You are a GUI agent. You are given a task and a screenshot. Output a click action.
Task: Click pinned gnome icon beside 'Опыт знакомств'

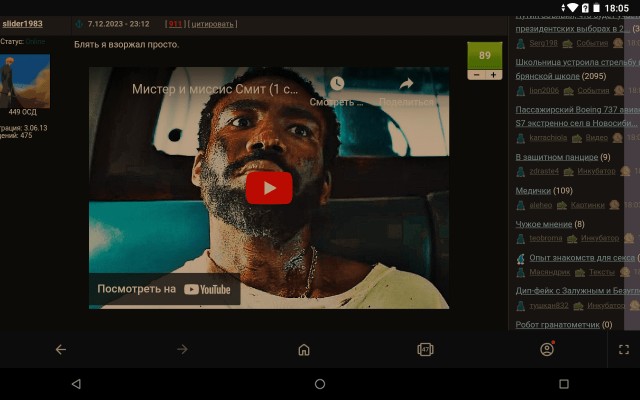(520, 258)
